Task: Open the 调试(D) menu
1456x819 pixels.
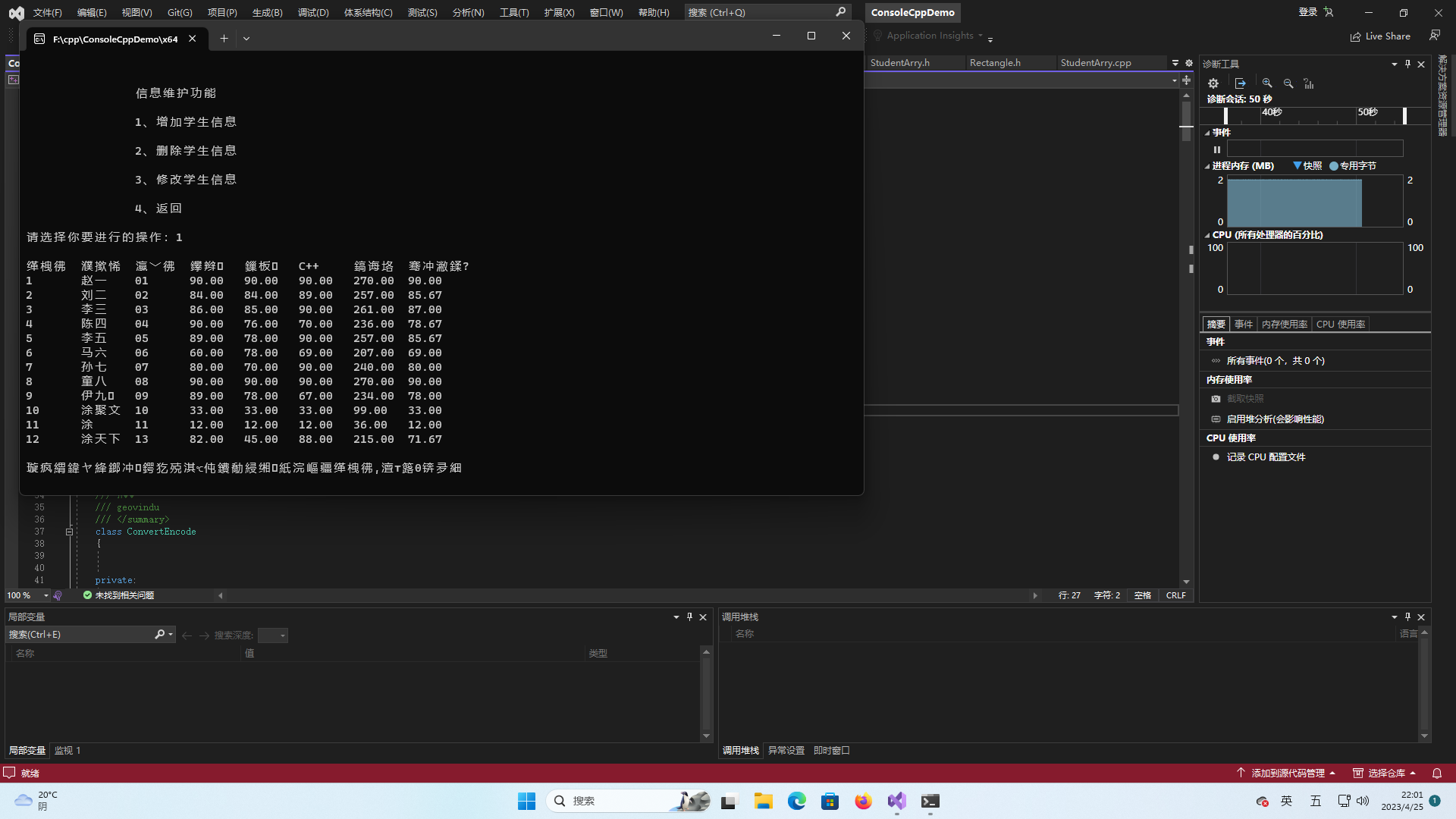Action: (313, 12)
